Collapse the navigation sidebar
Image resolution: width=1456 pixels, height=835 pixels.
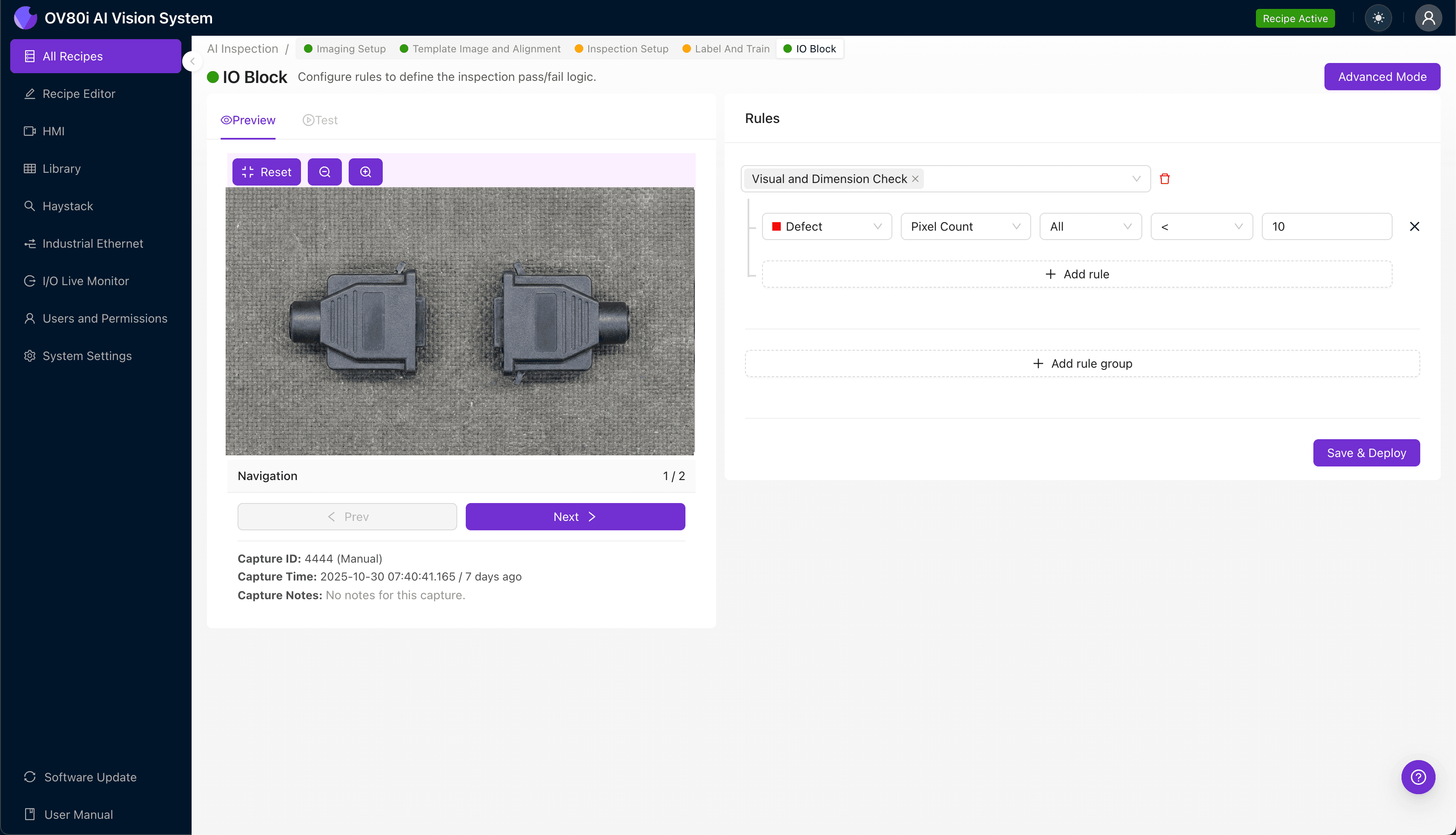coord(193,61)
